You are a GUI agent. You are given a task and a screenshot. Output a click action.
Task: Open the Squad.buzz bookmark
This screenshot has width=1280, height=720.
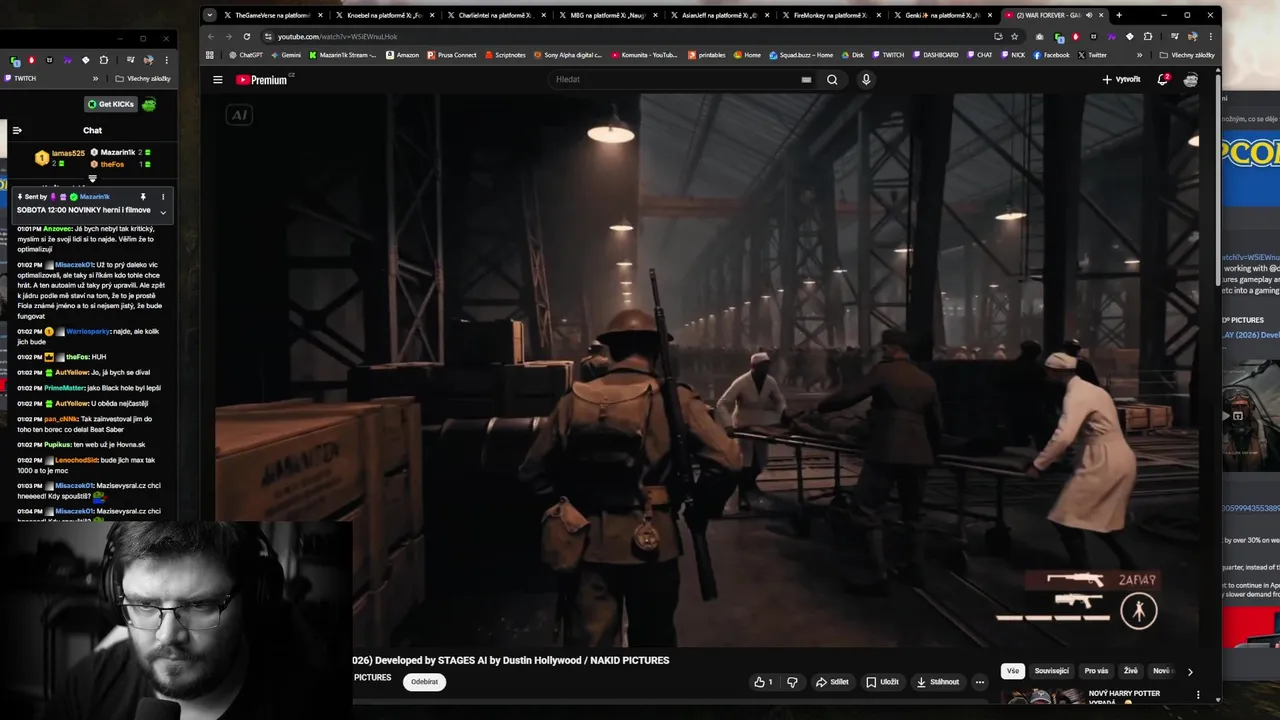(801, 55)
